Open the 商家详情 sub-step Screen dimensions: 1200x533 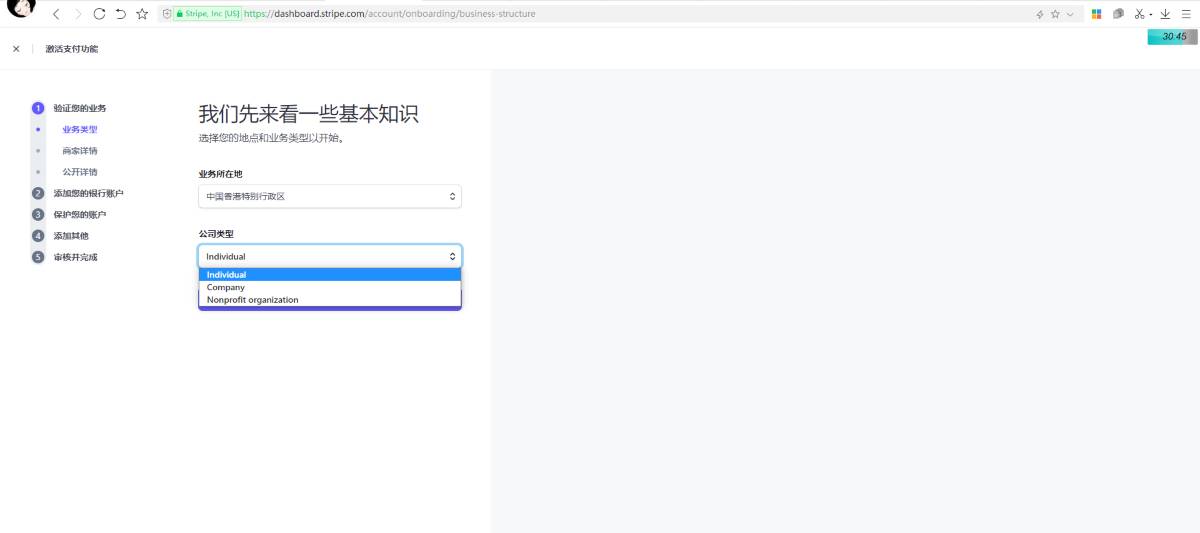click(x=80, y=151)
